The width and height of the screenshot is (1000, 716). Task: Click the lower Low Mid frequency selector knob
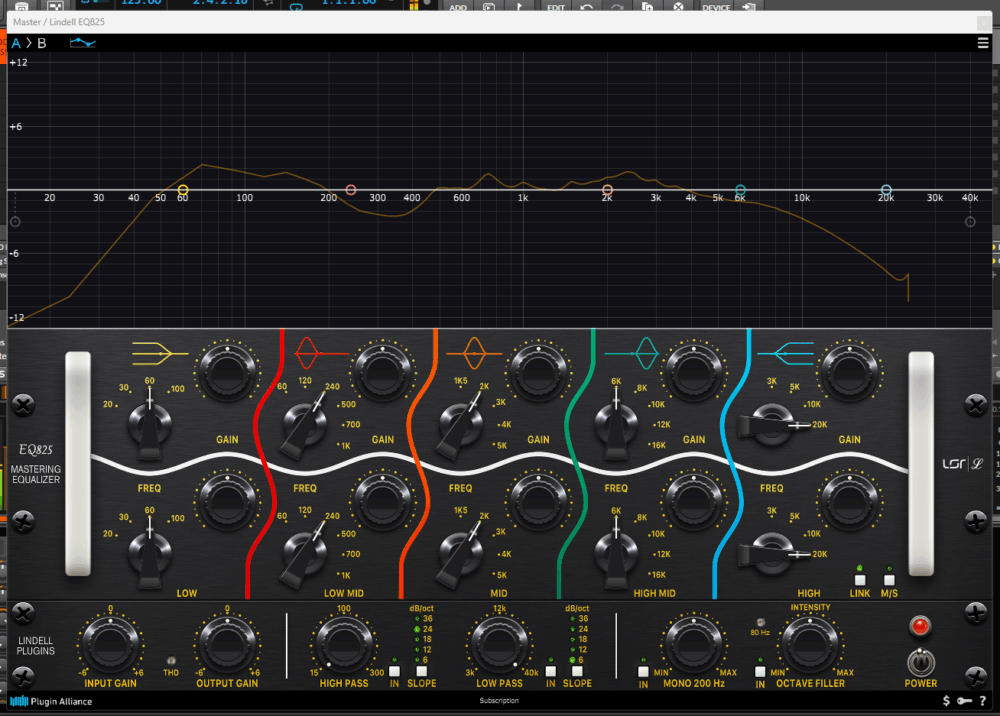[305, 553]
